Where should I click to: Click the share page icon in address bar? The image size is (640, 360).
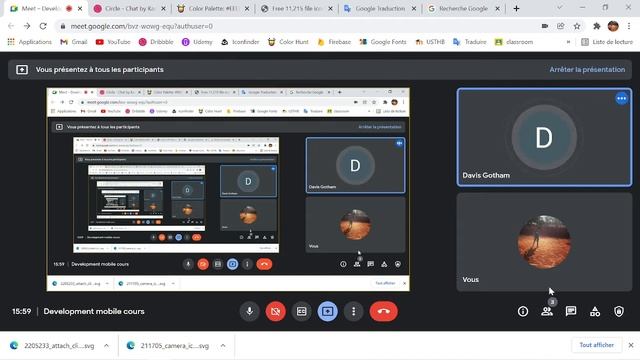[x=560, y=26]
